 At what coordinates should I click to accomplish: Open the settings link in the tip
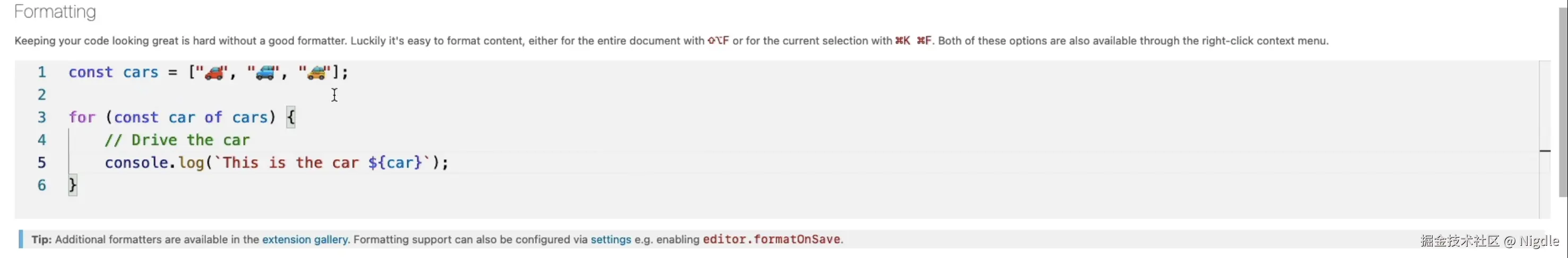pos(610,240)
